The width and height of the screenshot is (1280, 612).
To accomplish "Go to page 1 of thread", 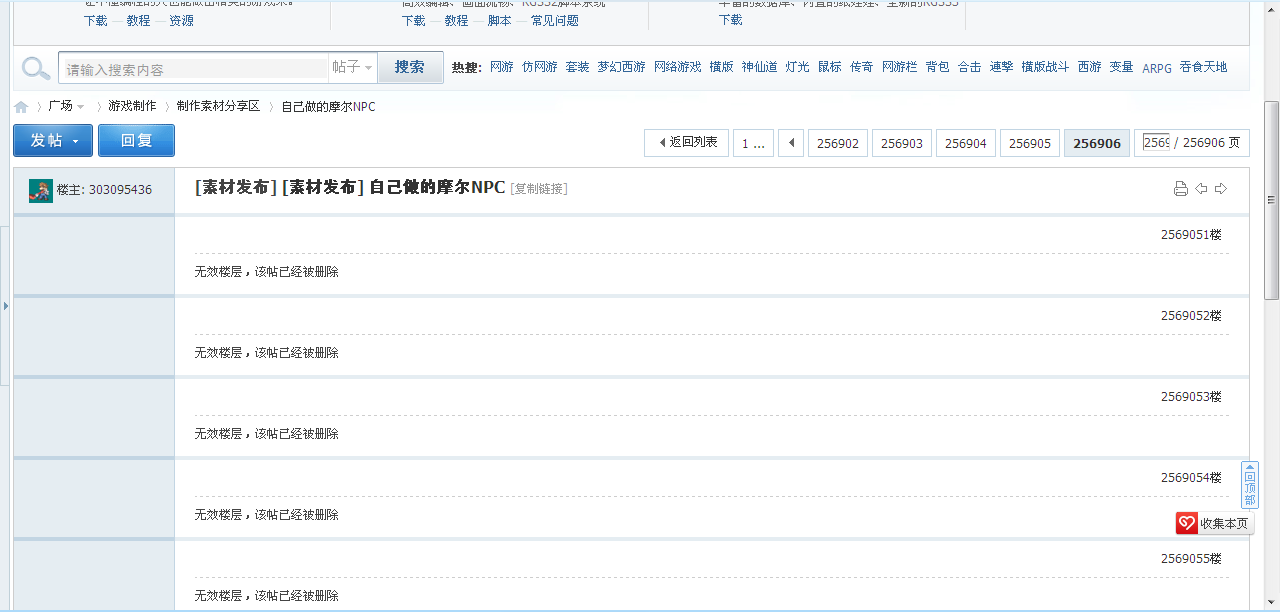I will [x=753, y=143].
